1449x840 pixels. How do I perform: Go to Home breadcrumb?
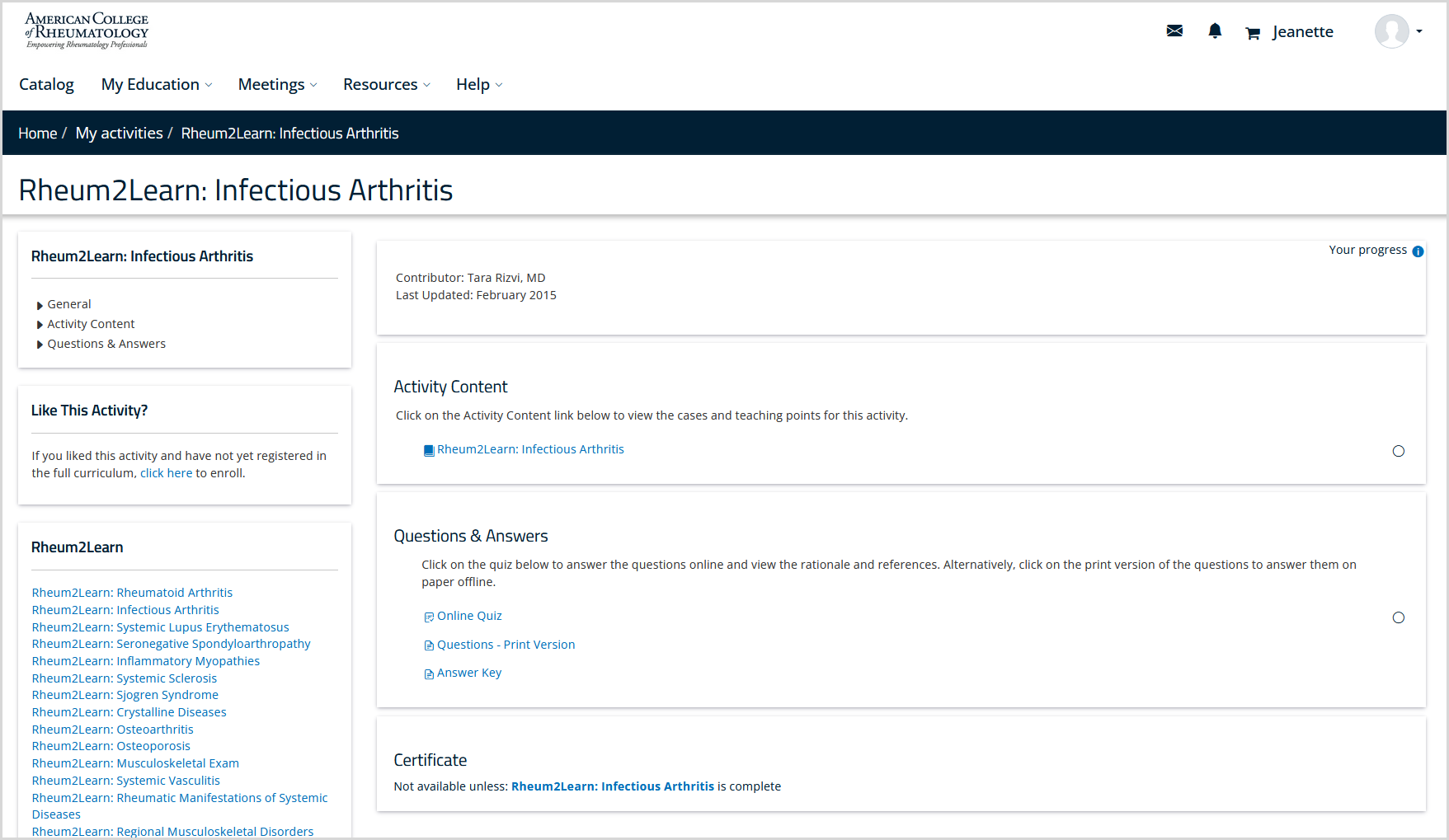pyautogui.click(x=38, y=134)
